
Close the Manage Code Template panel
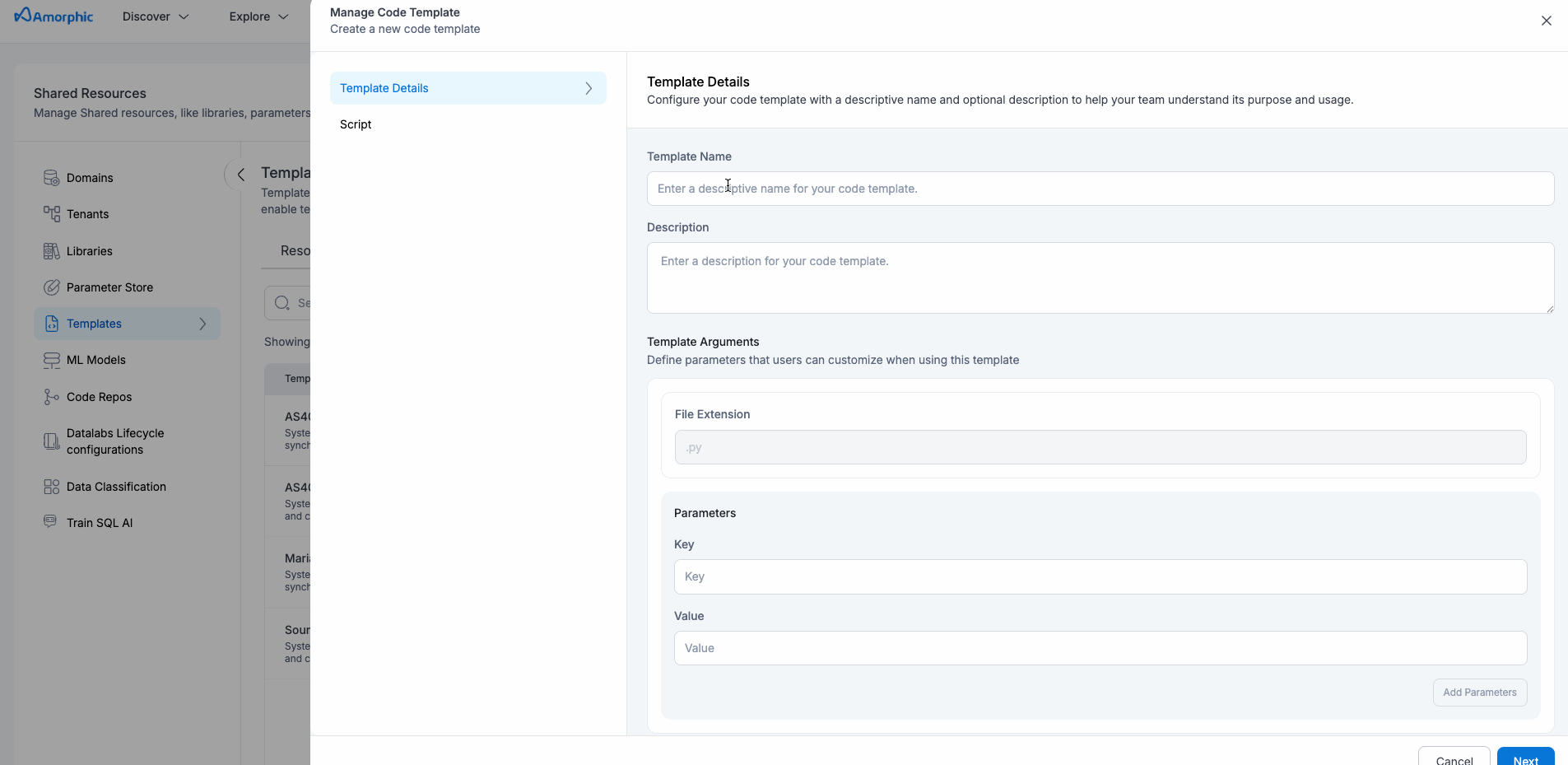click(x=1546, y=21)
